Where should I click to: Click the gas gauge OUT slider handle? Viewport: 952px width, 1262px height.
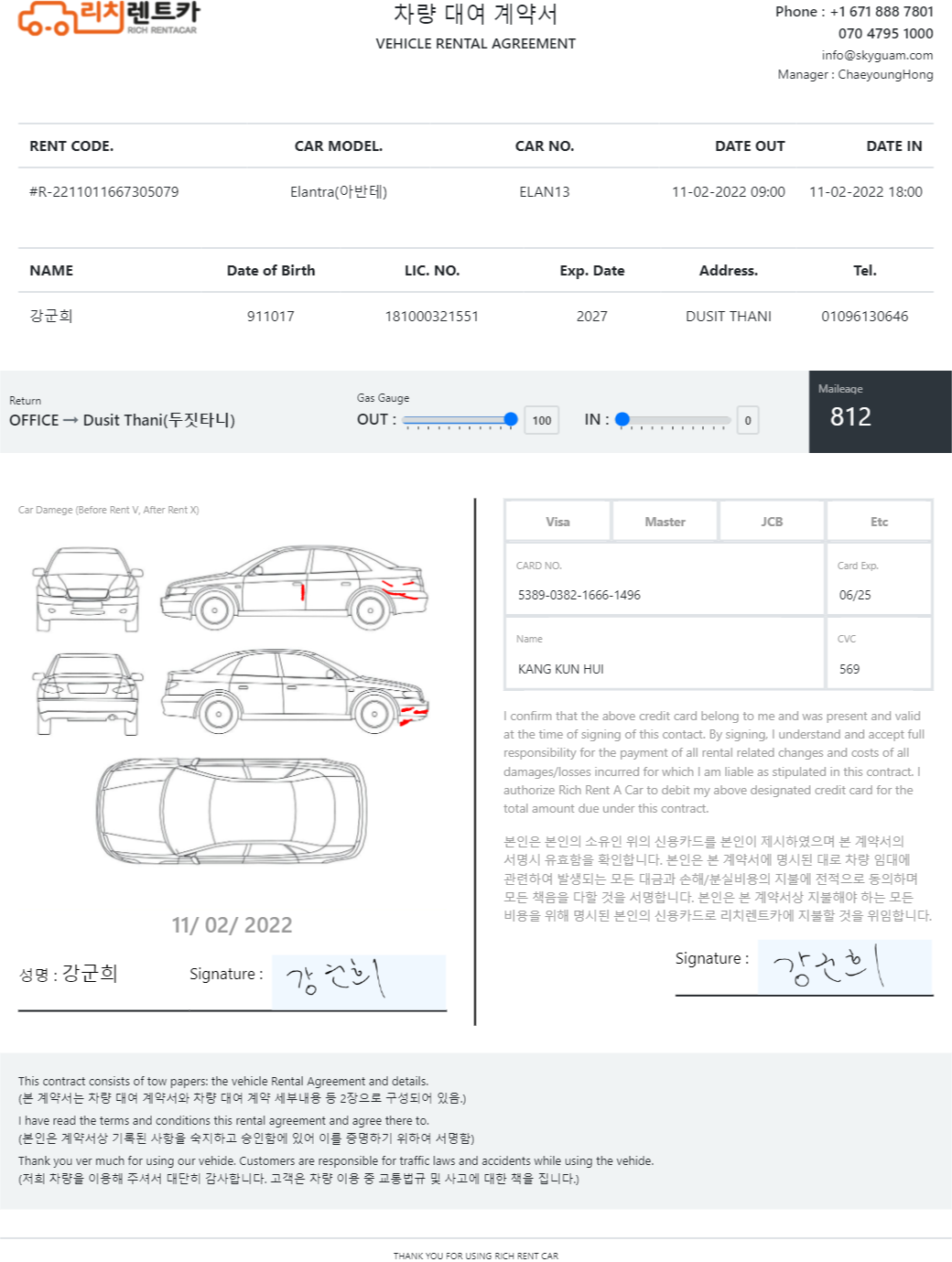click(511, 419)
